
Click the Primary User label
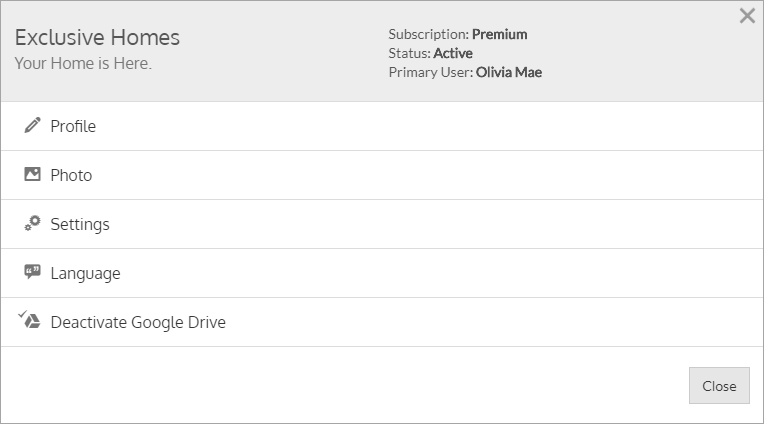pos(430,72)
